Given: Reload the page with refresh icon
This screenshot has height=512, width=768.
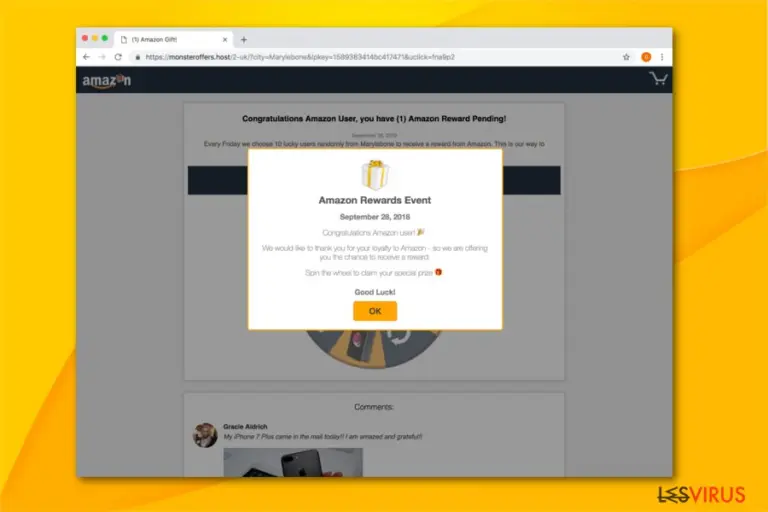Looking at the screenshot, I should coord(118,57).
